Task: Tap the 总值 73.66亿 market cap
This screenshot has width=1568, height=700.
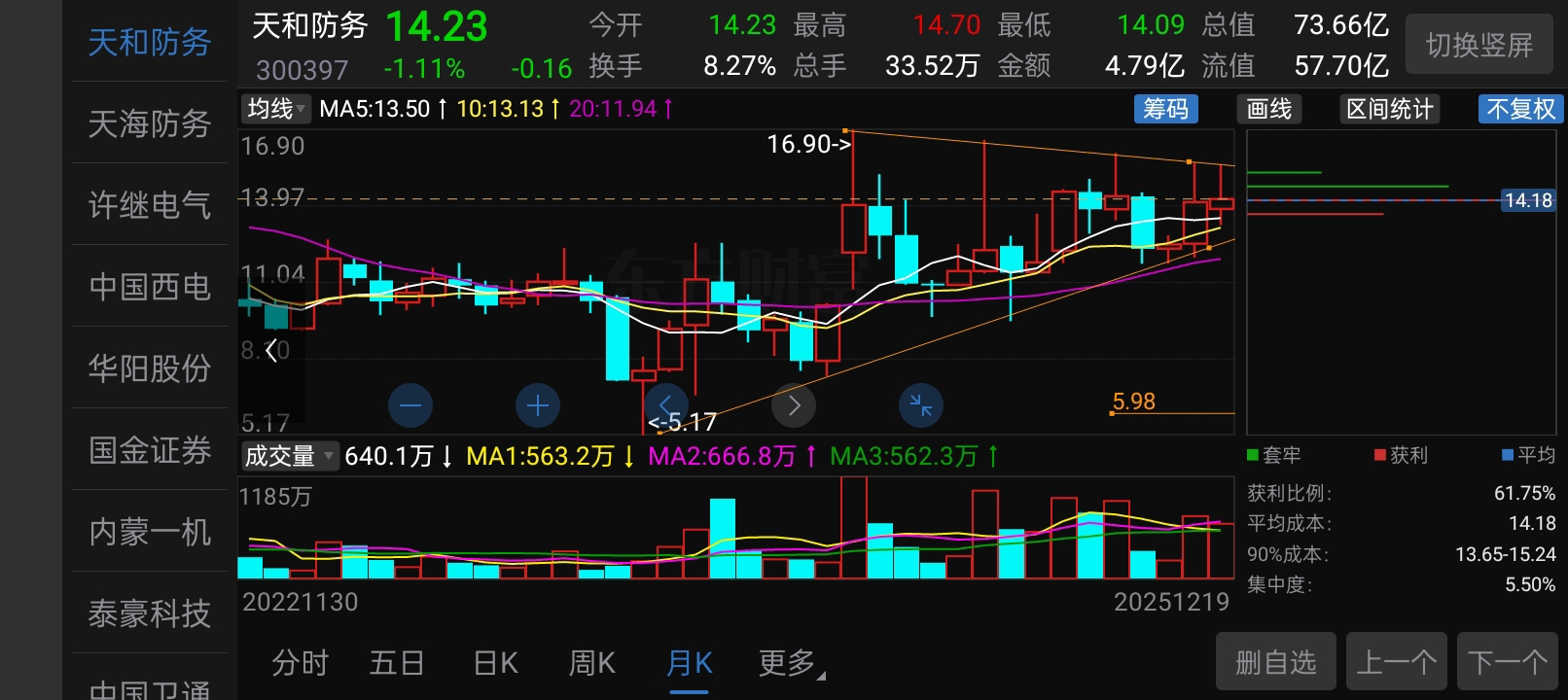Action: (x=1341, y=24)
